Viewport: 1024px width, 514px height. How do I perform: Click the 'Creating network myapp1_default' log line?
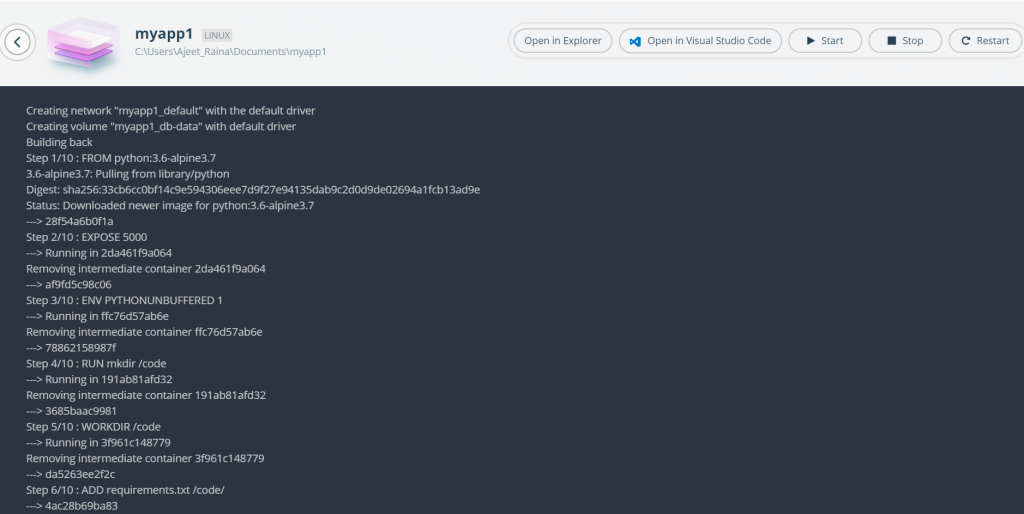click(170, 111)
